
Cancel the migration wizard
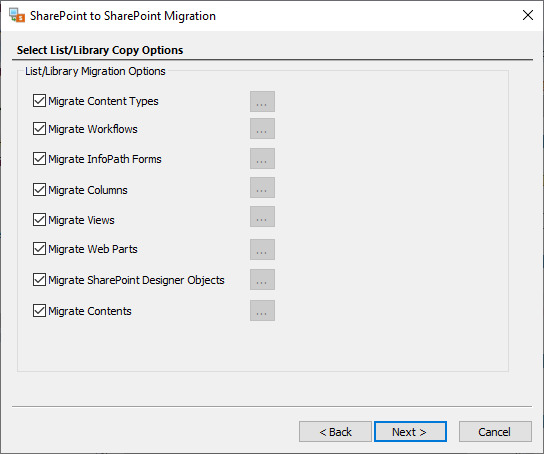point(495,432)
